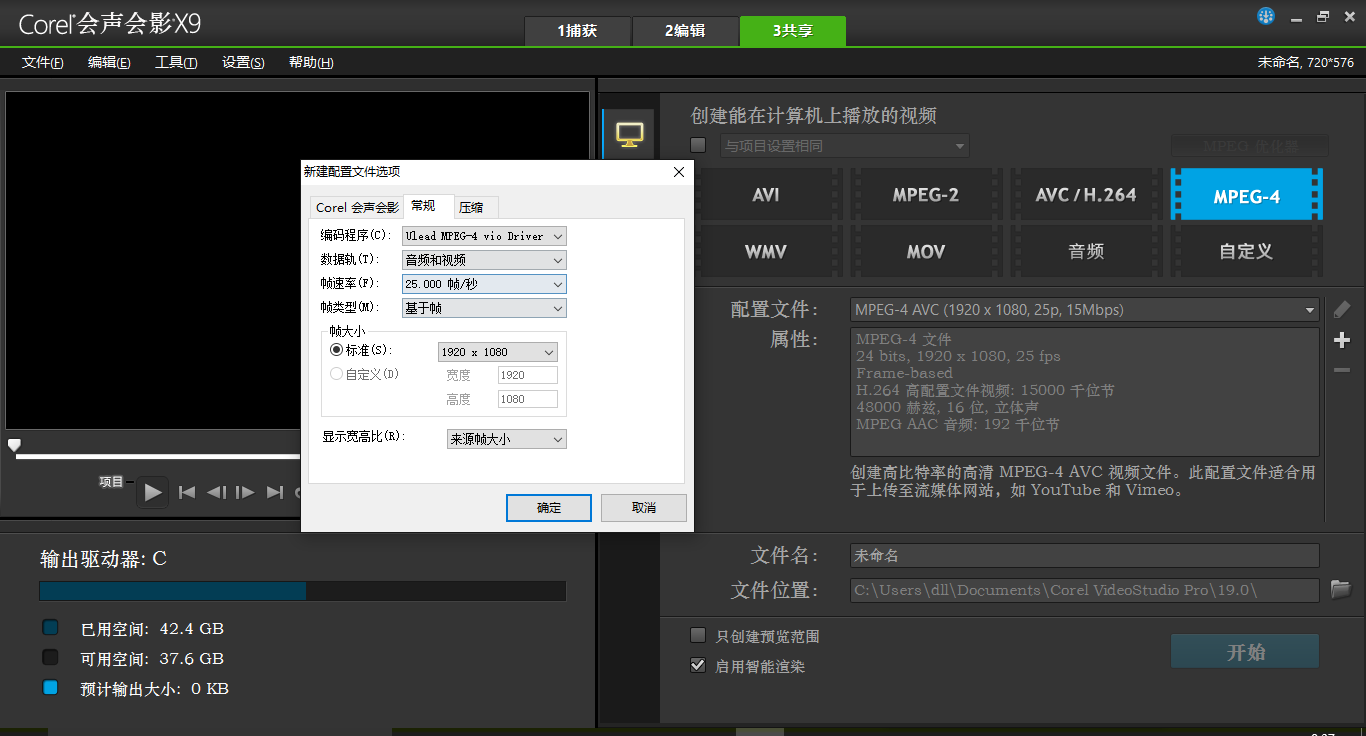Open the 与项目设置相同 dropdown list

[x=845, y=146]
